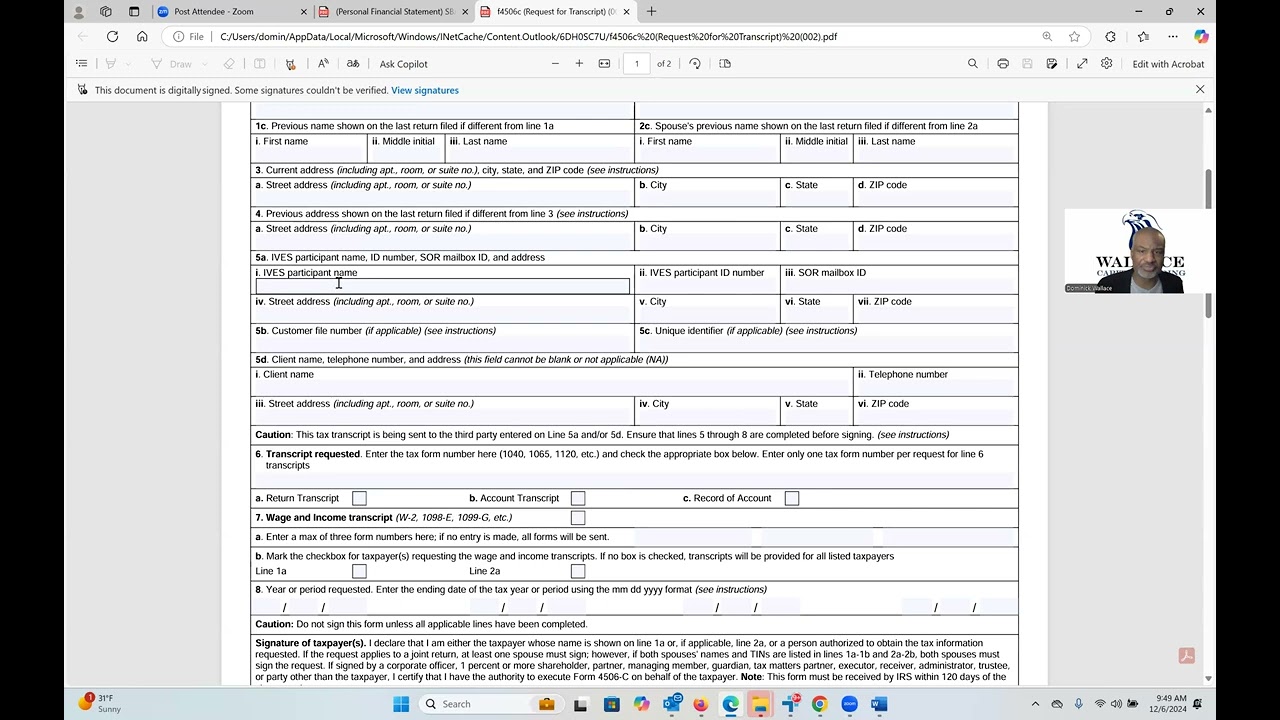Select the Erase tool
Viewport: 1280px width, 720px height.
tap(229, 64)
